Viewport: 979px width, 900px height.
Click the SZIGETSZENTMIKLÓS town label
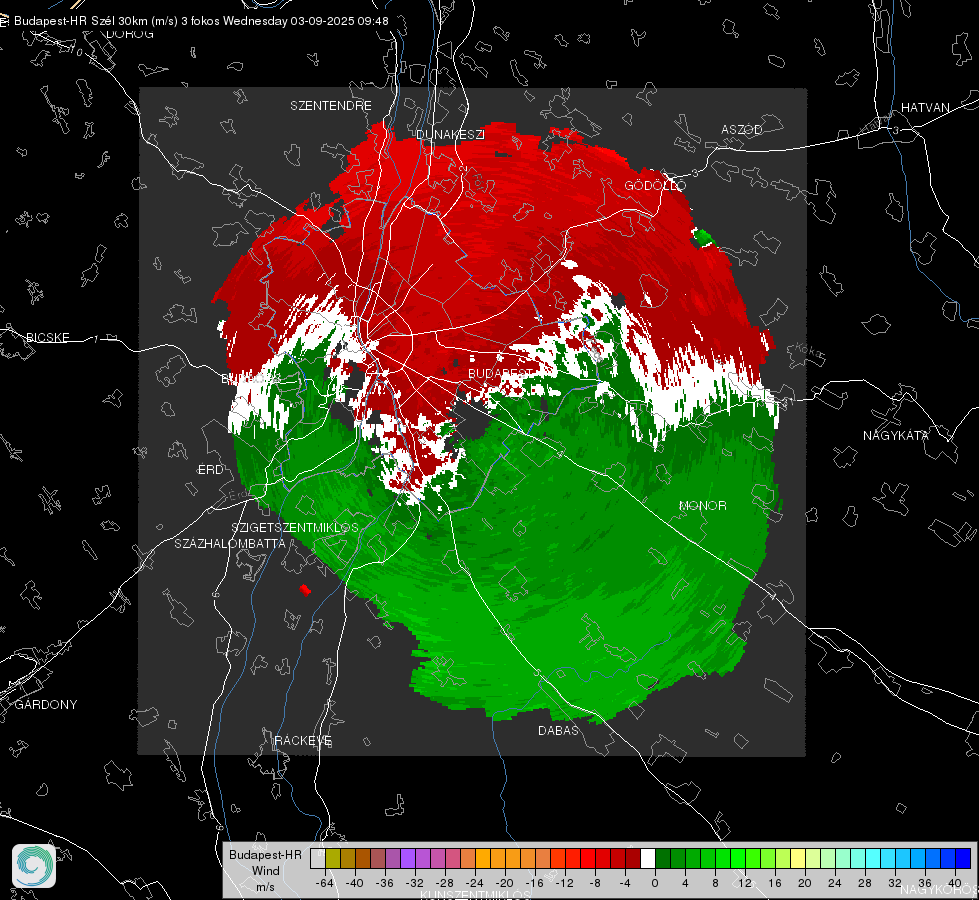coord(295,527)
